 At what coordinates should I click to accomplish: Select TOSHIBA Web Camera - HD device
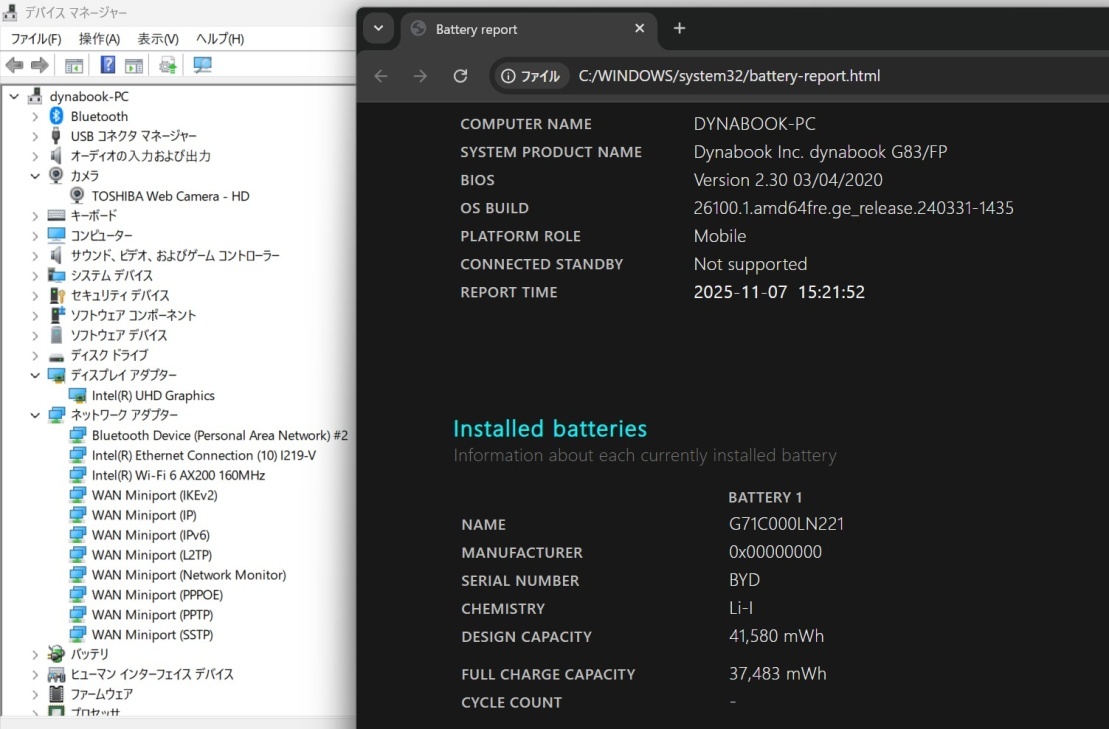tap(170, 196)
